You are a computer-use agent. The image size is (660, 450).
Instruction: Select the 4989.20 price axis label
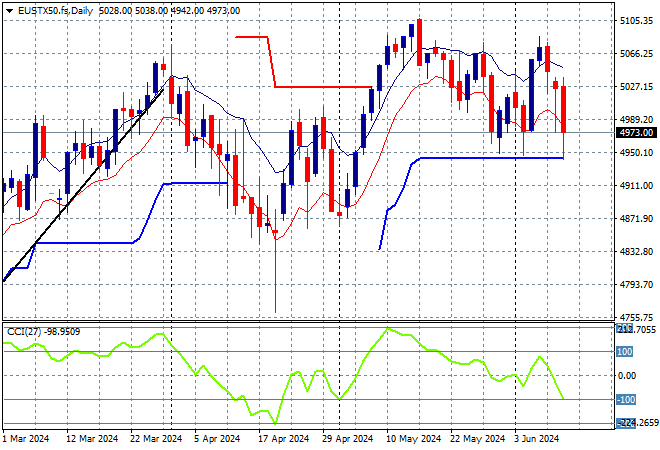(636, 120)
